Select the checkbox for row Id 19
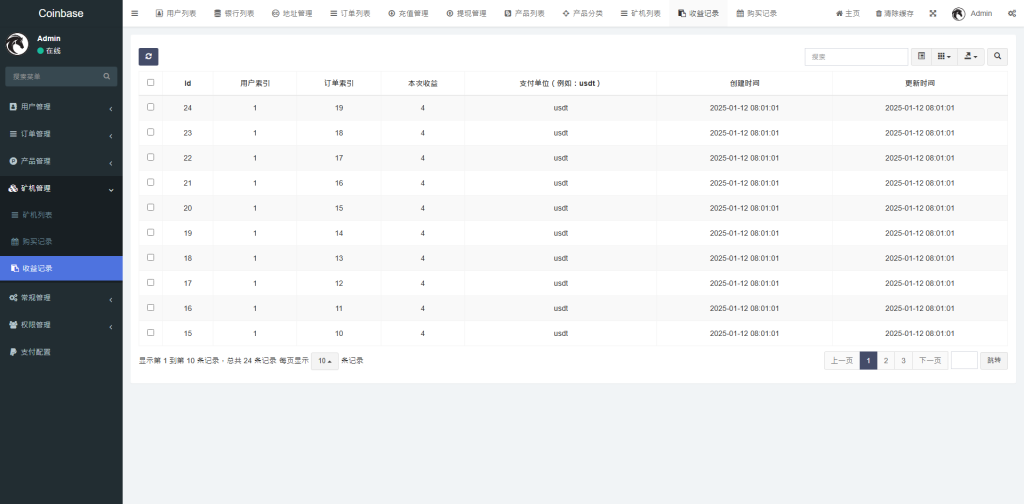The image size is (1024, 504). click(x=151, y=232)
